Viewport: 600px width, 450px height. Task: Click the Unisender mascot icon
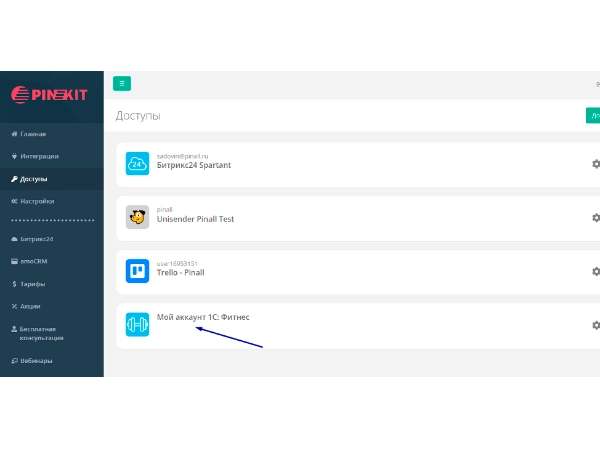point(138,217)
